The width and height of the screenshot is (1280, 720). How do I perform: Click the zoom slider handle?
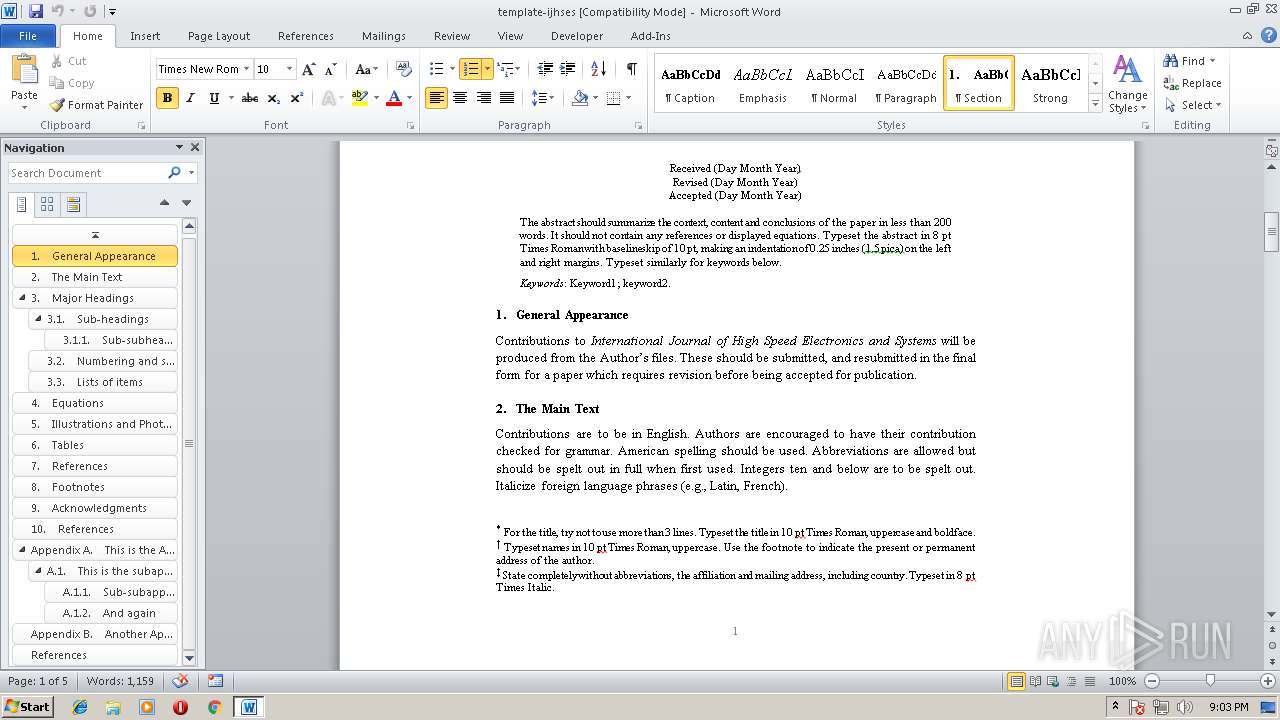coord(1210,681)
